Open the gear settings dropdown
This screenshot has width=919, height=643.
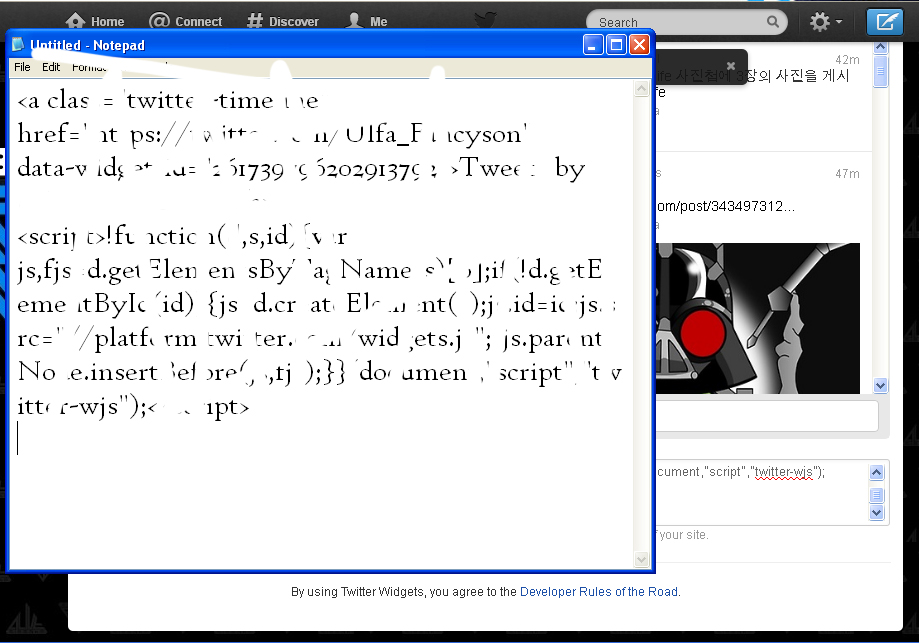click(x=825, y=22)
